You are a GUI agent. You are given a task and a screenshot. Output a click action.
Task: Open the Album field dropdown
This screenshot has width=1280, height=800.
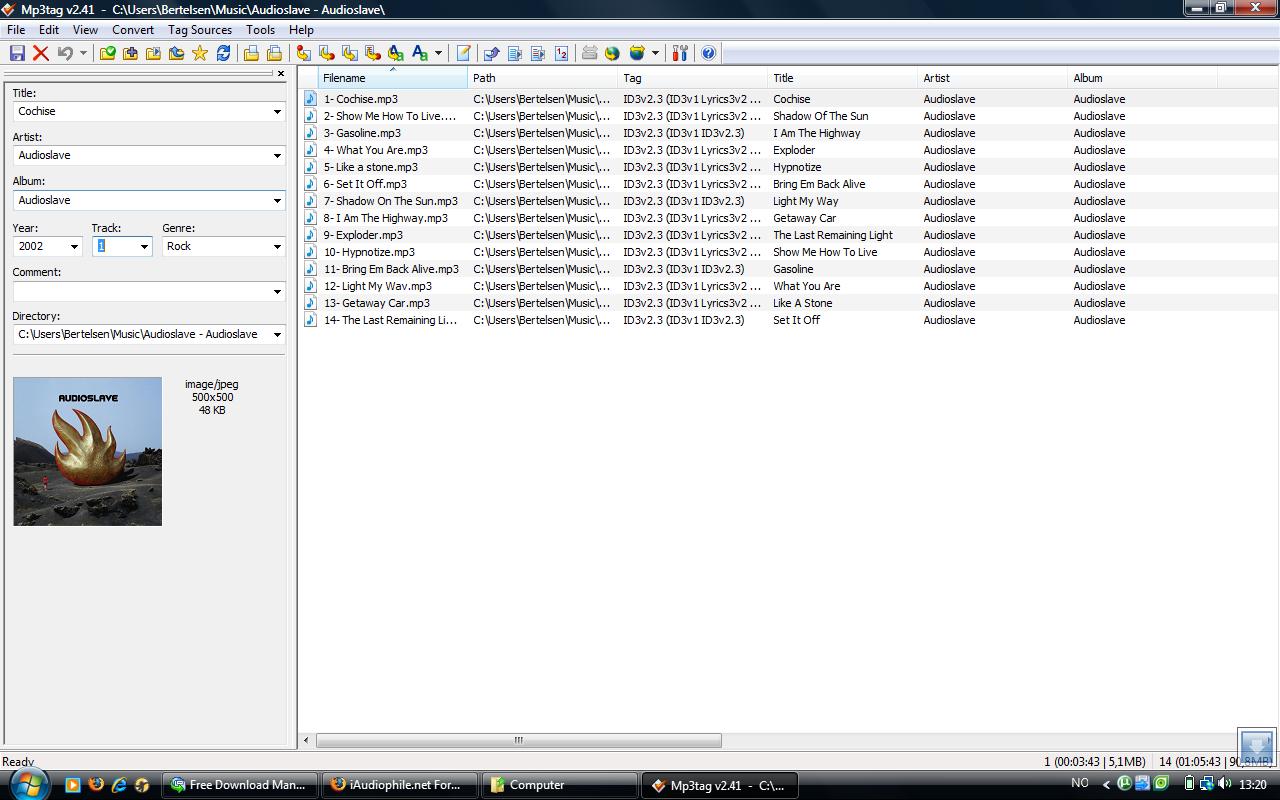(x=277, y=201)
